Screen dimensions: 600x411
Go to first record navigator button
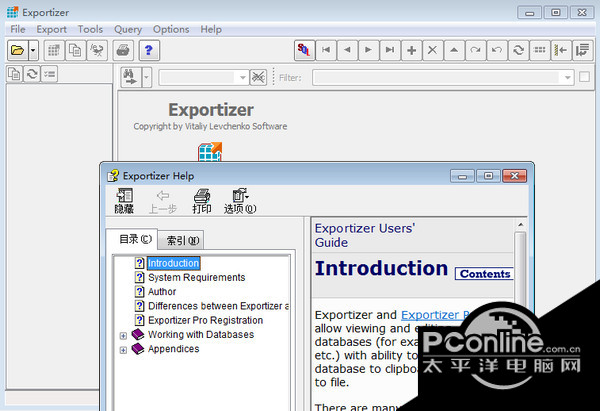point(326,50)
